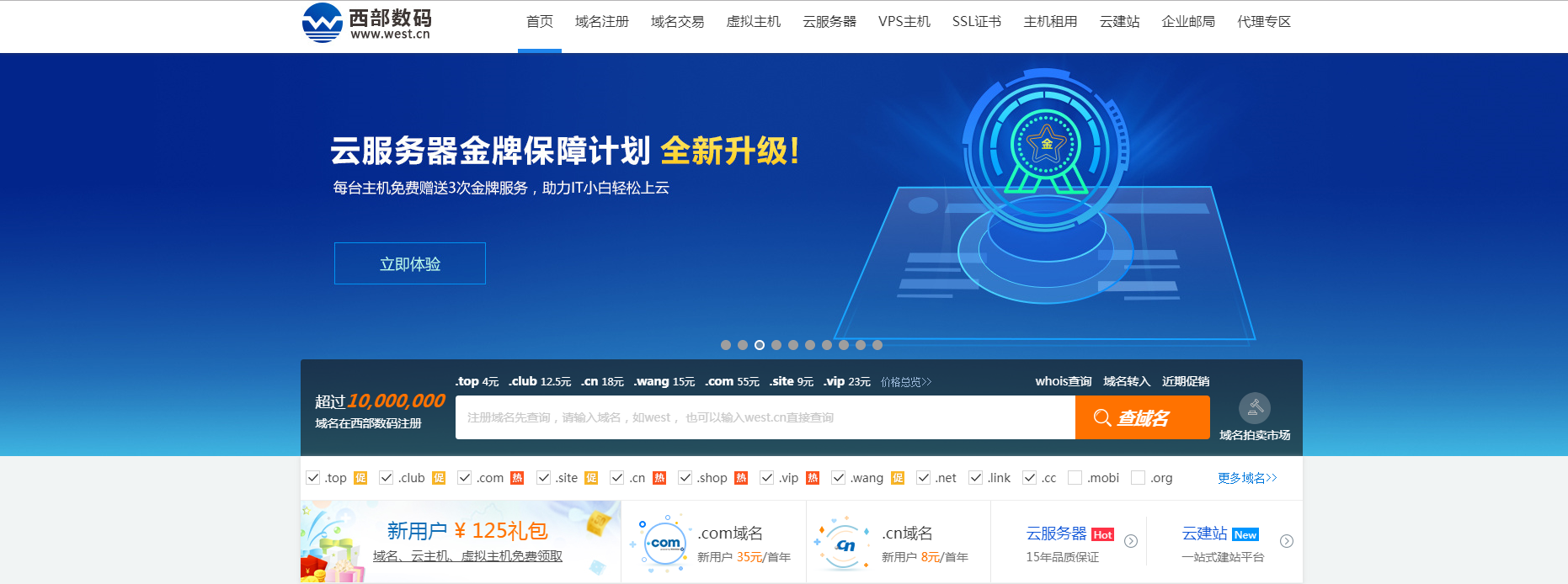Click the .com 55元 price link
This screenshot has width=1568, height=584.
click(x=732, y=381)
